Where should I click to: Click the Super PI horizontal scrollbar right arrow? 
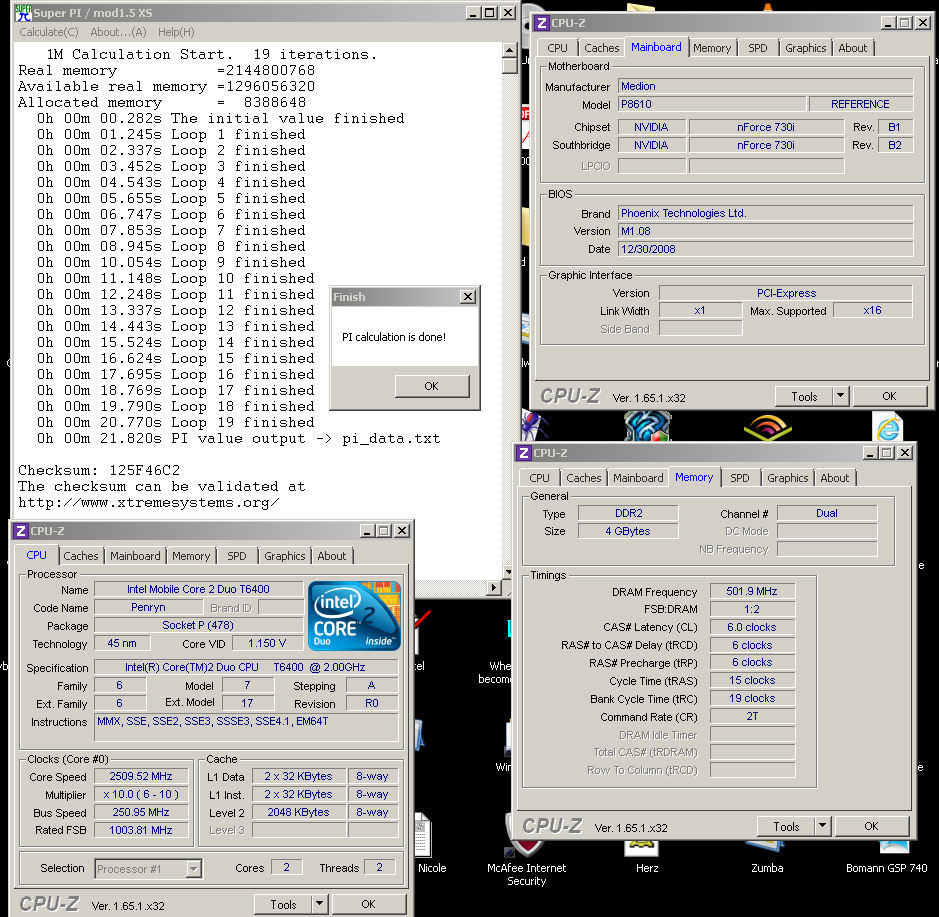click(493, 588)
